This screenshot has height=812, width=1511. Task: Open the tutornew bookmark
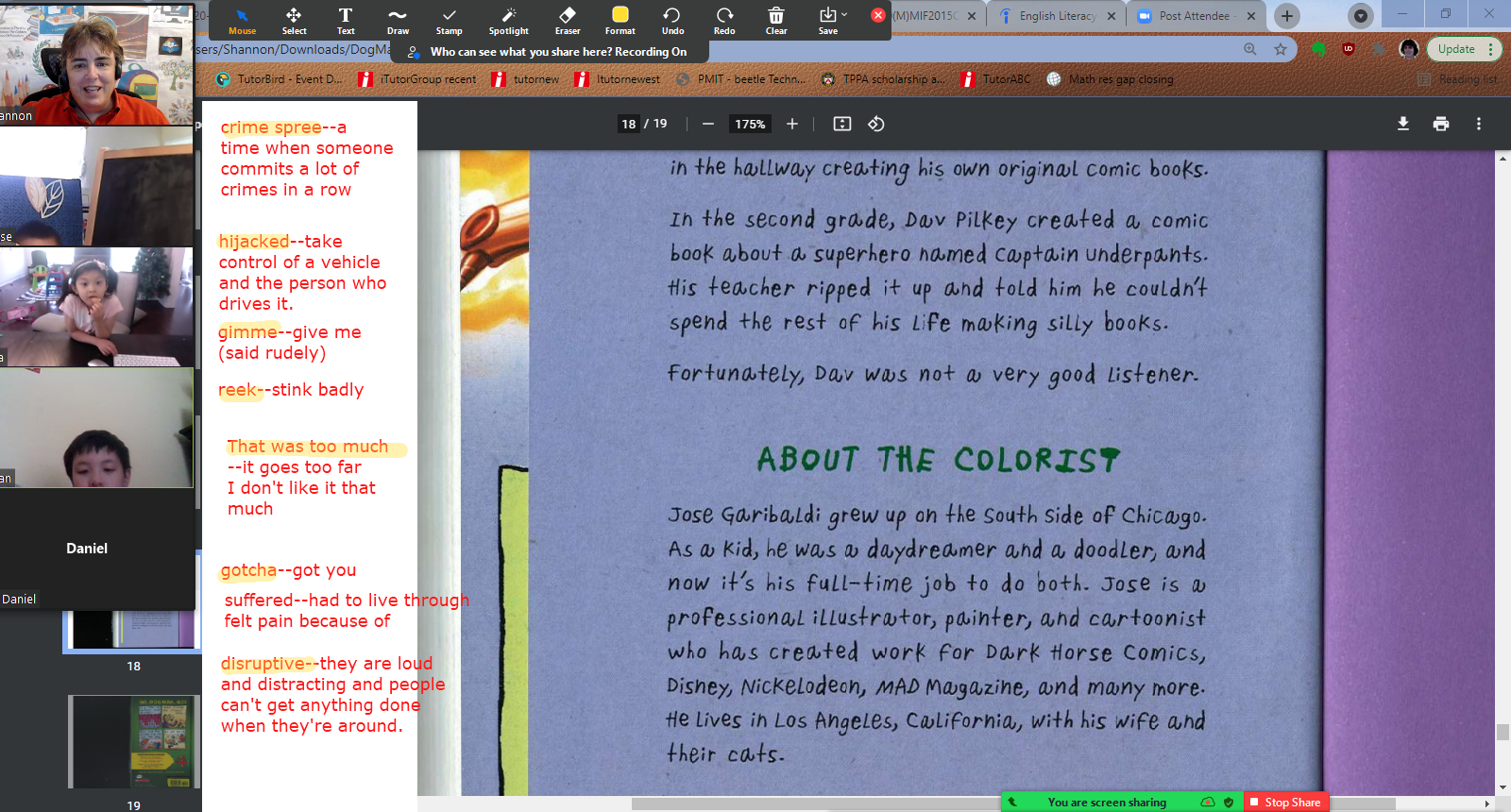coord(526,79)
